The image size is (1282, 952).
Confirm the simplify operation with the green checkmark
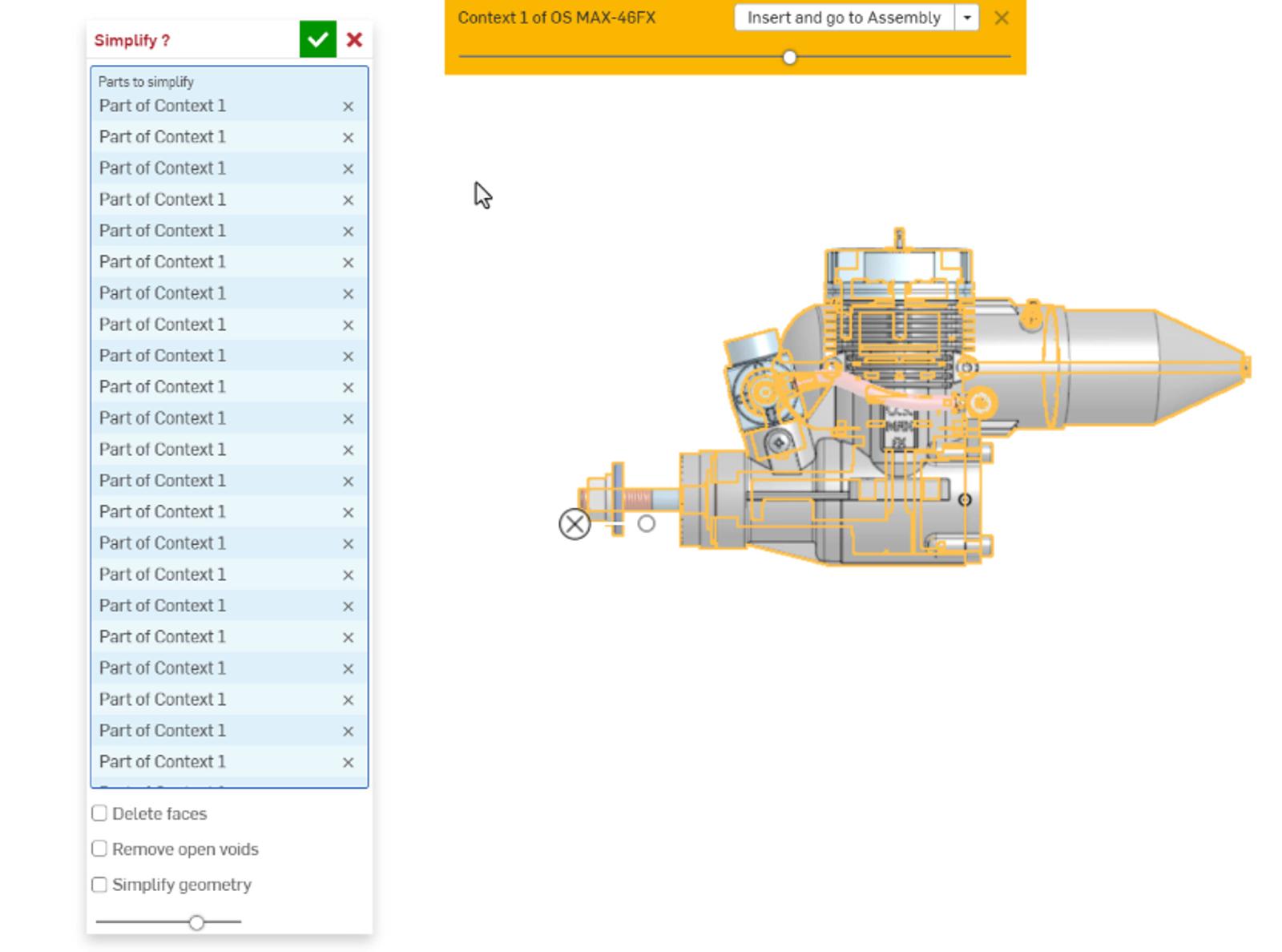tap(316, 38)
